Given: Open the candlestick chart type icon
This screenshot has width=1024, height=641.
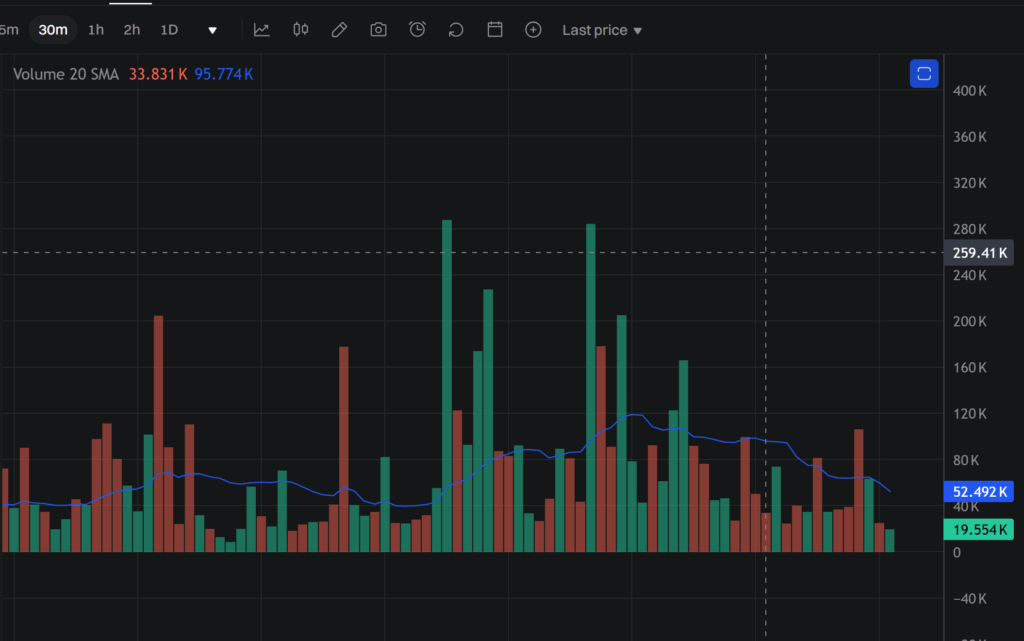Looking at the screenshot, I should click(x=300, y=30).
